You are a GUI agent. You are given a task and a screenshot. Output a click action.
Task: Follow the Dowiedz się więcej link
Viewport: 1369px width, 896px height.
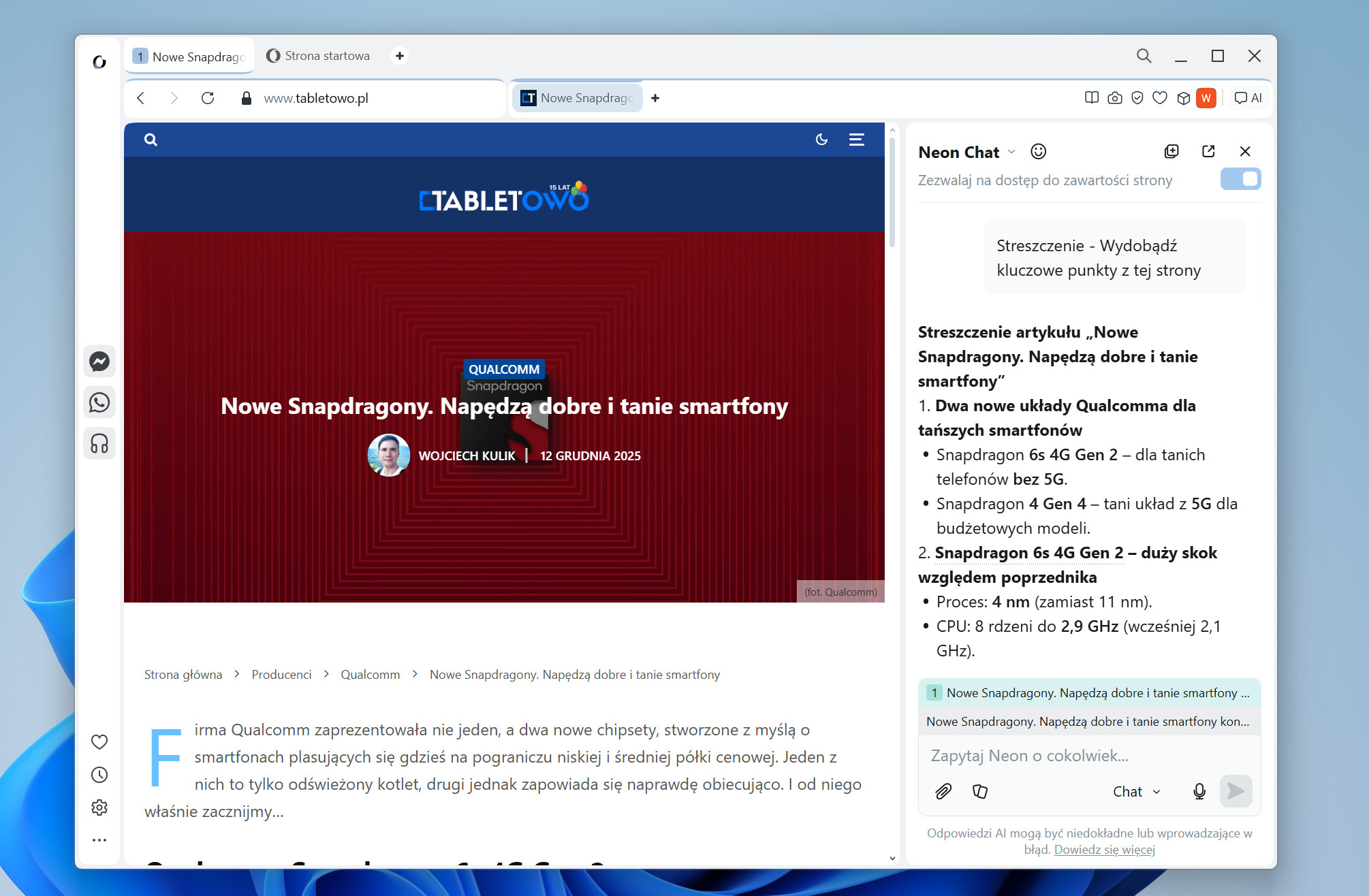coord(1104,850)
